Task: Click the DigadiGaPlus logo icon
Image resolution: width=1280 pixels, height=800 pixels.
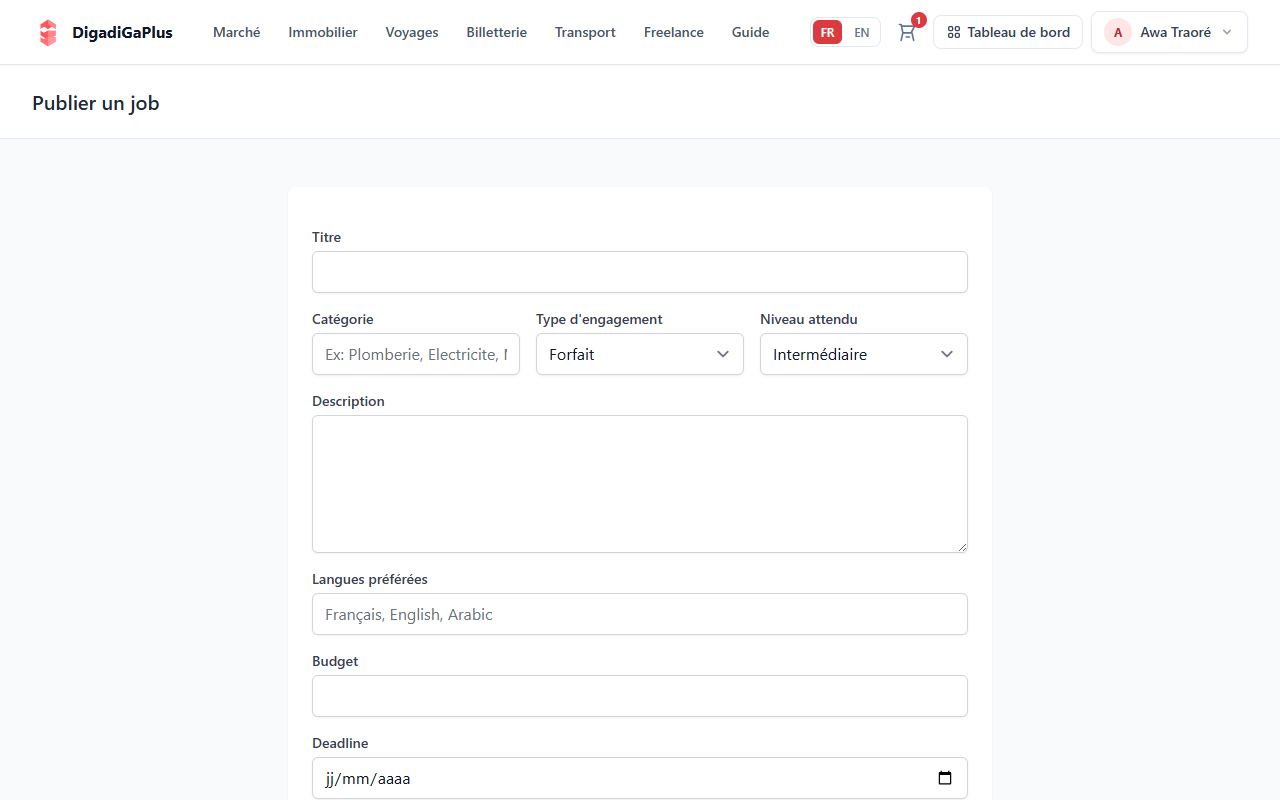Action: pyautogui.click(x=48, y=32)
